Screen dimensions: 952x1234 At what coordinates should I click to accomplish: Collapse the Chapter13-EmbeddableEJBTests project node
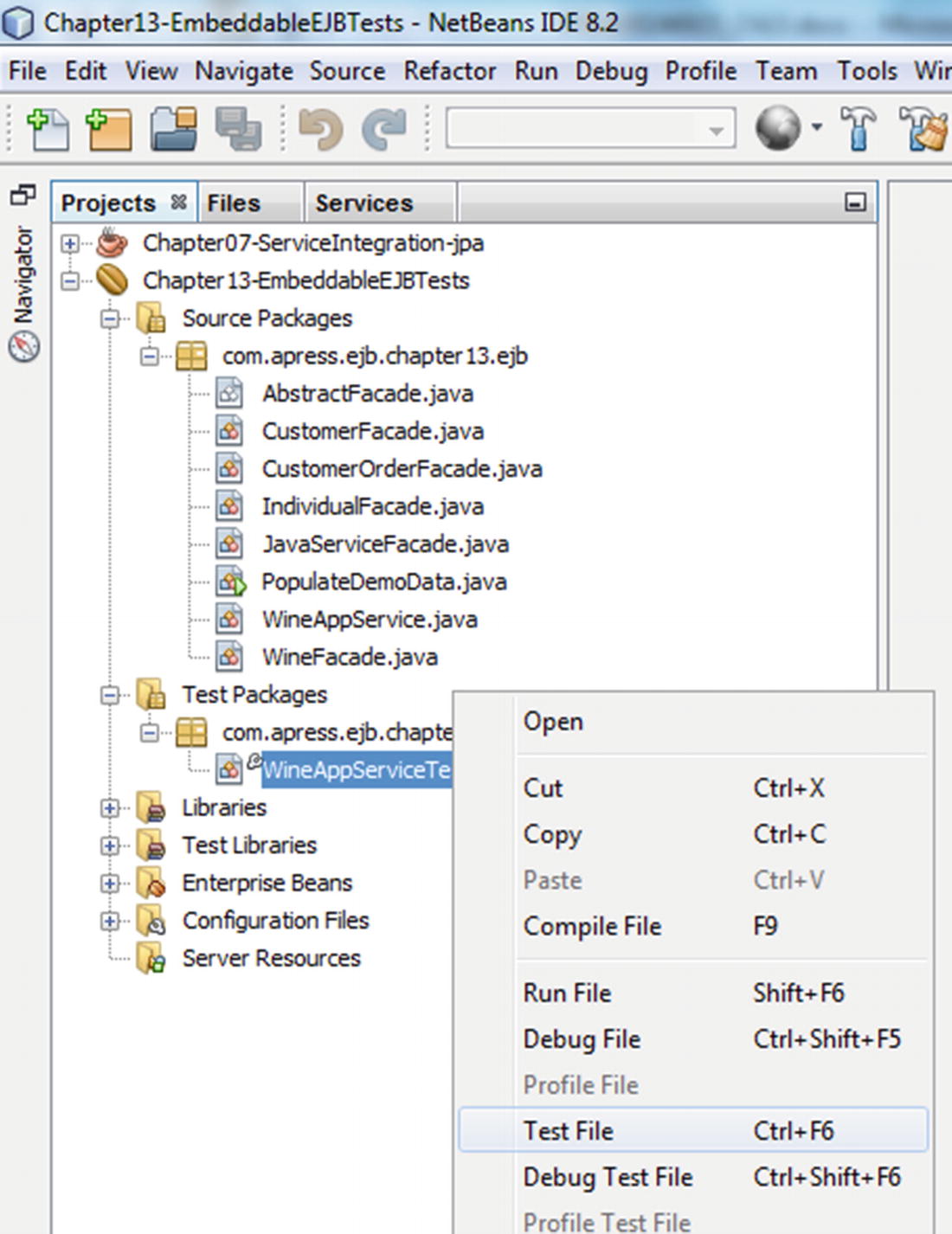[x=70, y=280]
